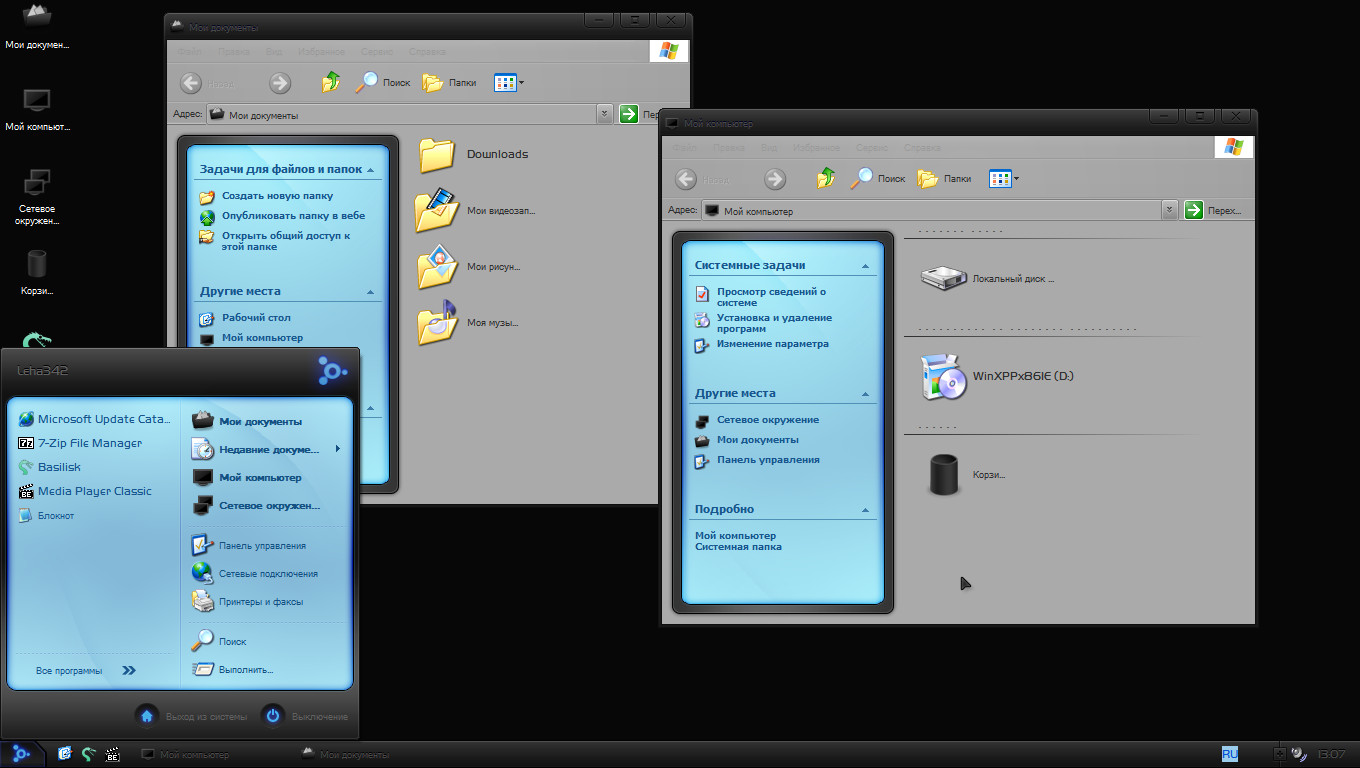The image size is (1360, 768).
Task: Select Сетевое окружение desktop icon
Action: pos(37,197)
